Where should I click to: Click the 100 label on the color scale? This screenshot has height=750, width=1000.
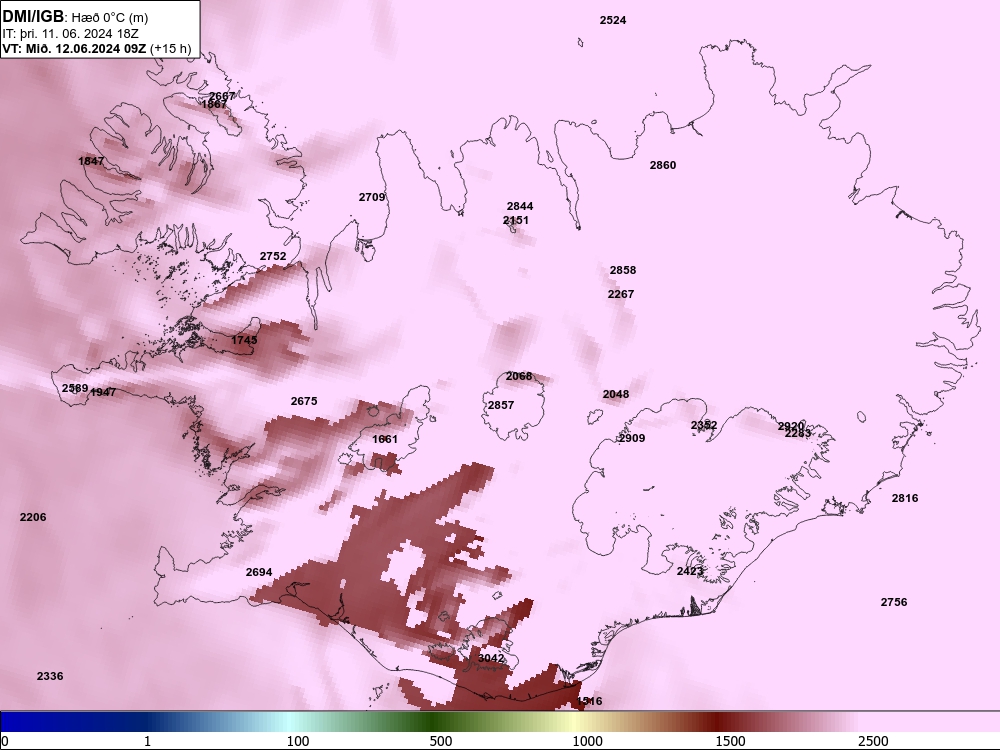click(298, 741)
